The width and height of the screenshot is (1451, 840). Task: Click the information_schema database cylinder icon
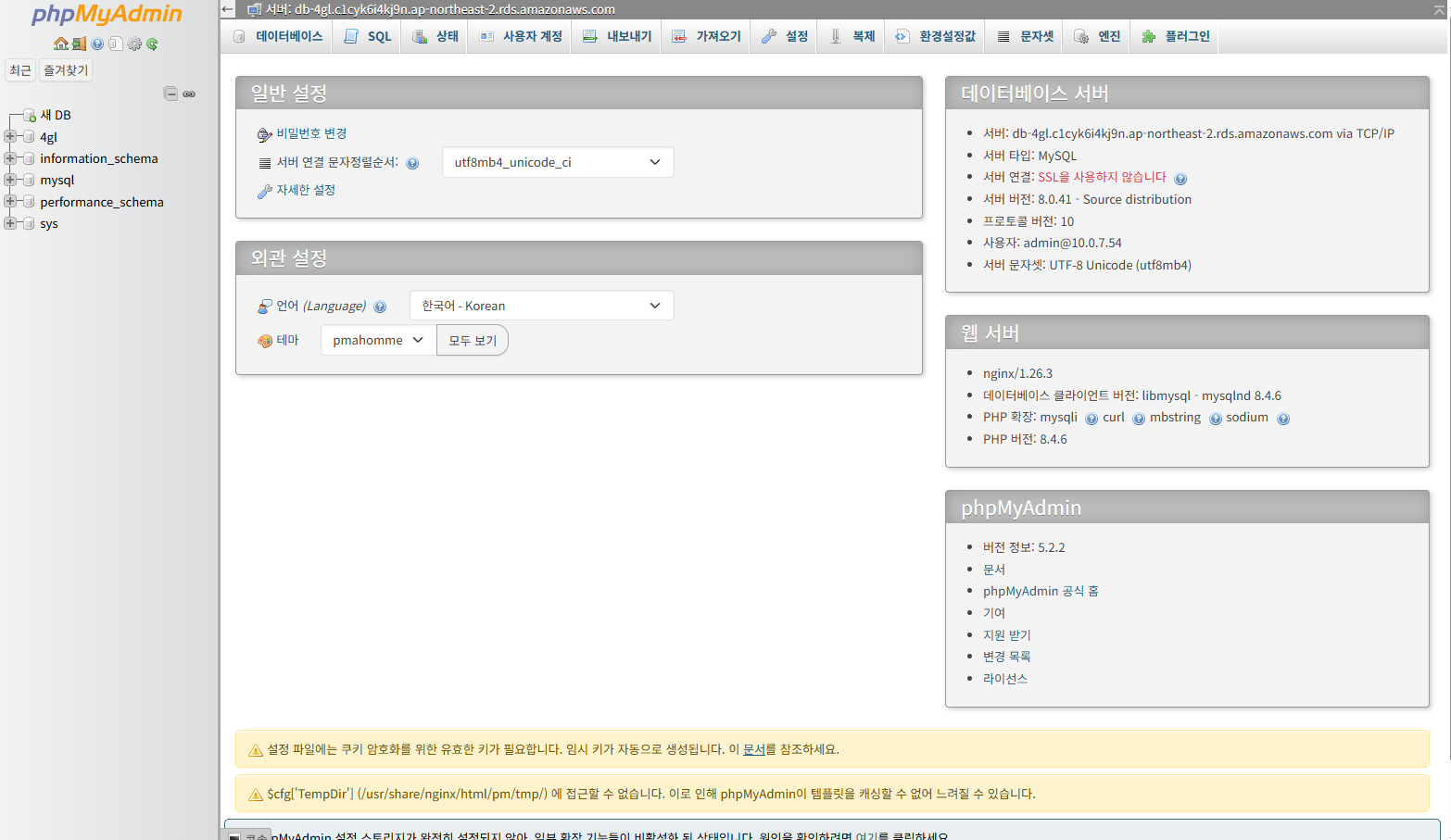point(29,158)
